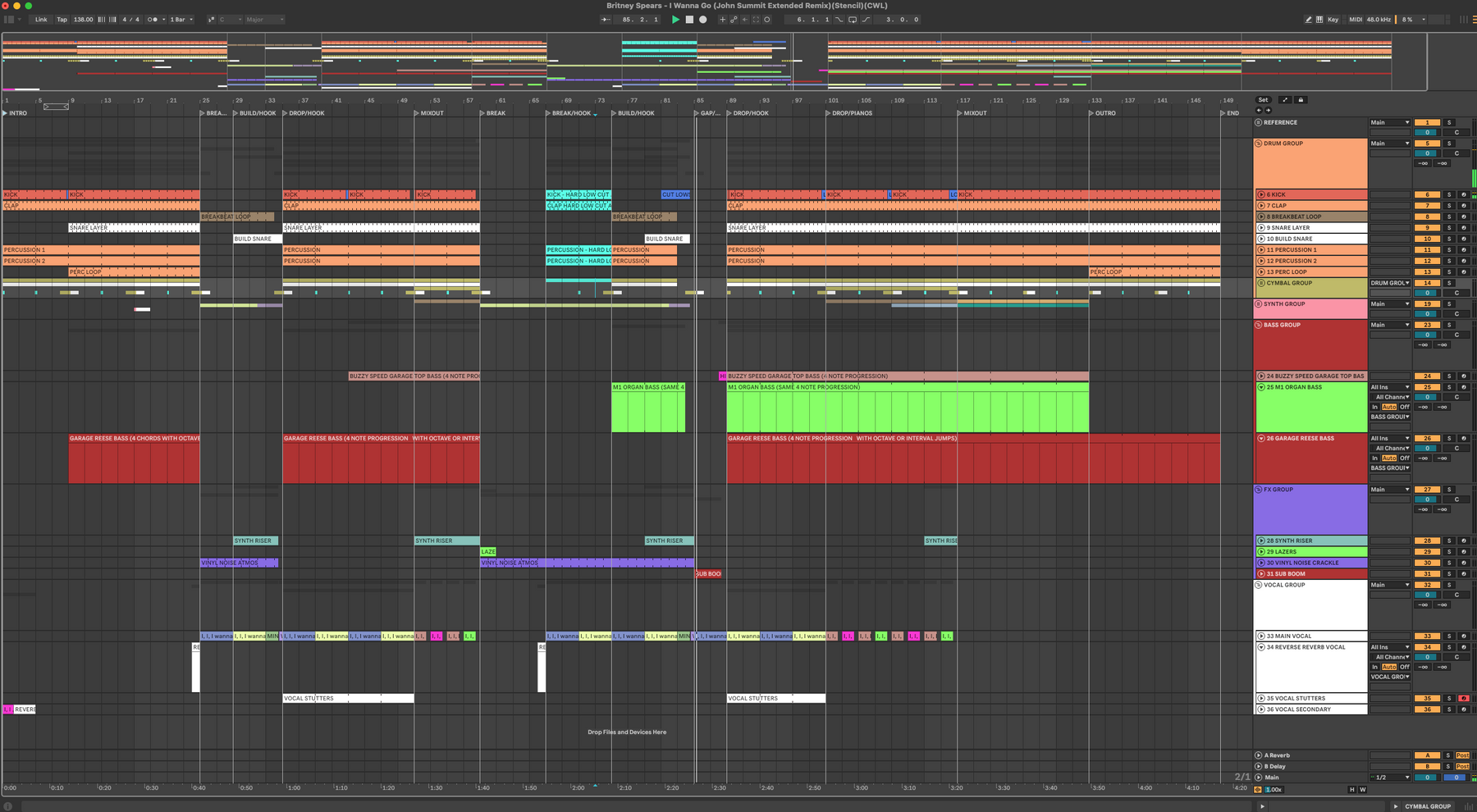Image resolution: width=1477 pixels, height=812 pixels.
Task: Toggle the punch-in switch icon
Action: pos(839,20)
